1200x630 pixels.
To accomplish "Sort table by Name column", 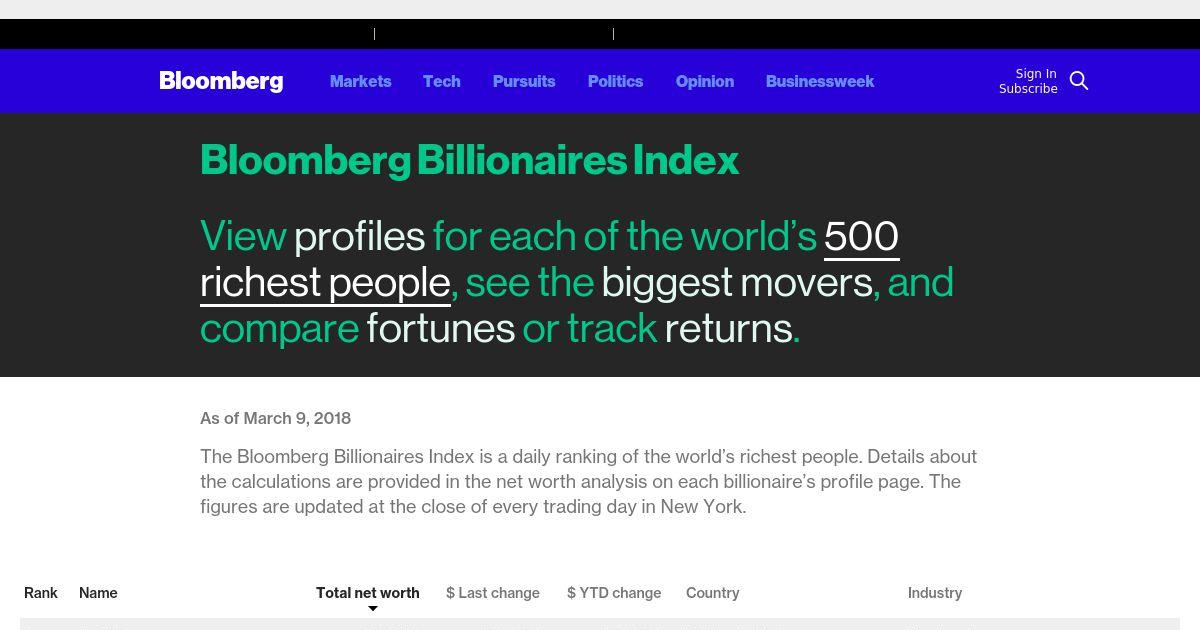I will (x=98, y=593).
